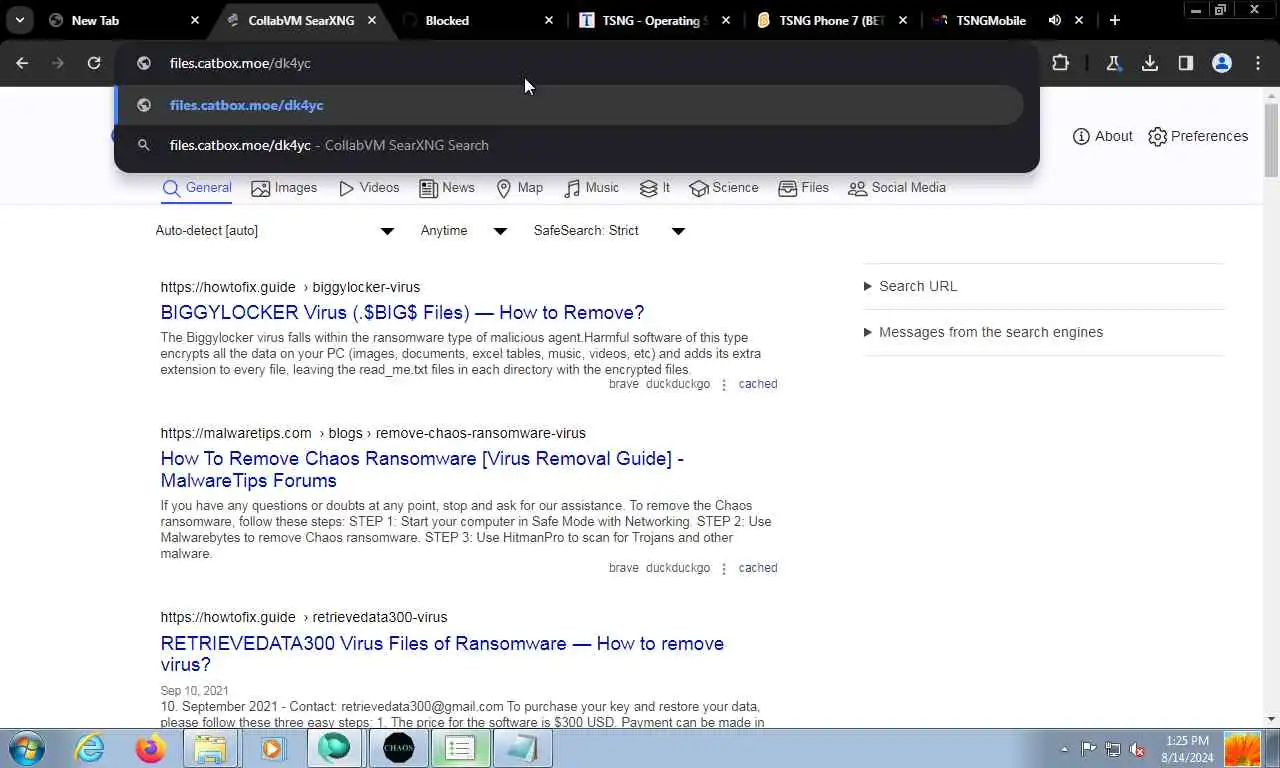
Task: Select the General search category
Action: (197, 188)
